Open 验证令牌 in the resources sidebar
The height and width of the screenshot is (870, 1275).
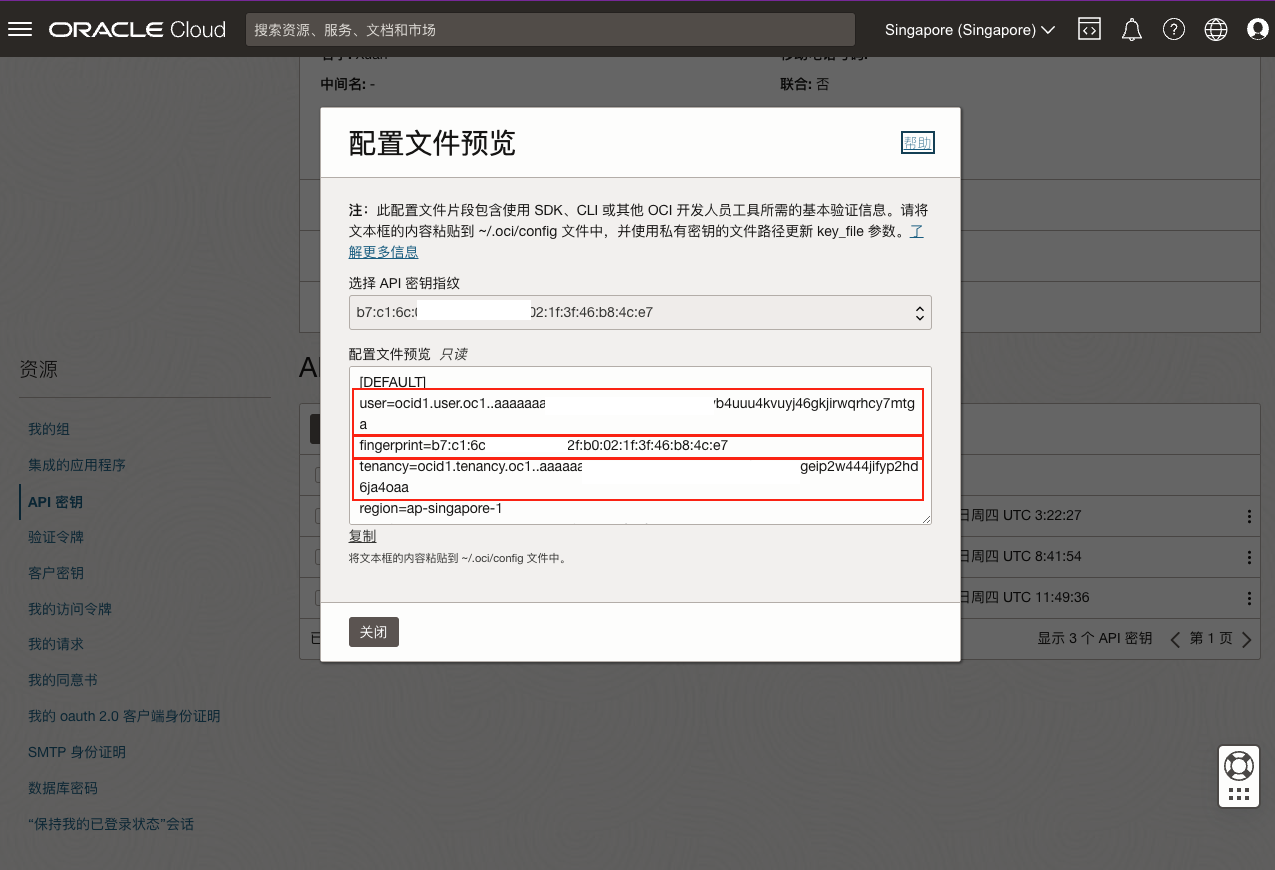tap(56, 537)
